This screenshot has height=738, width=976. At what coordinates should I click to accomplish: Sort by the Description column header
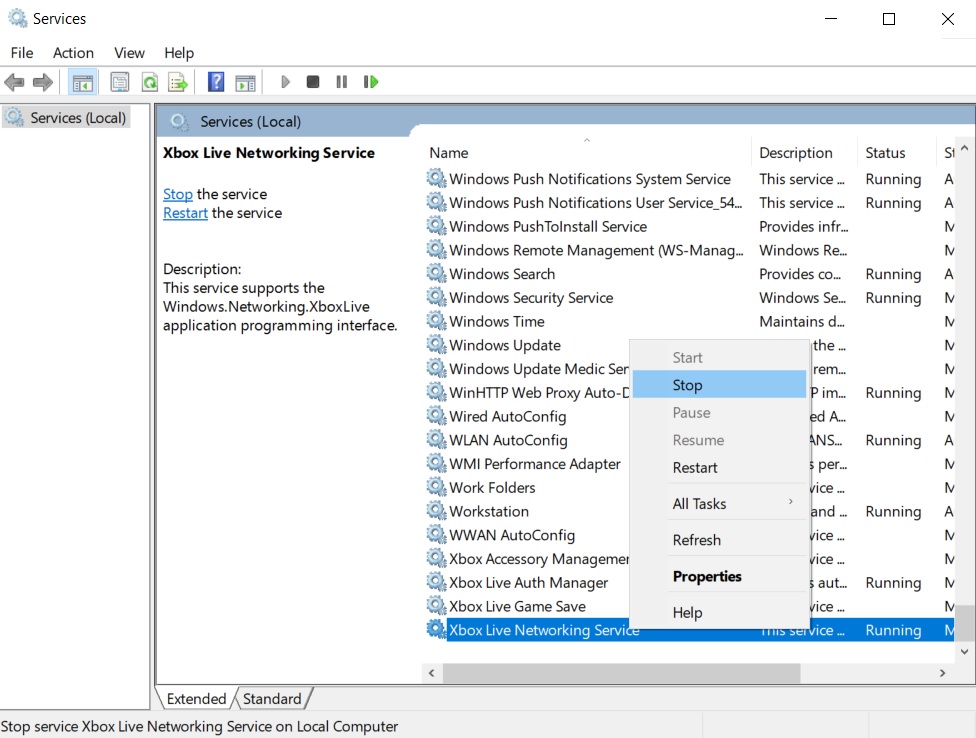804,152
